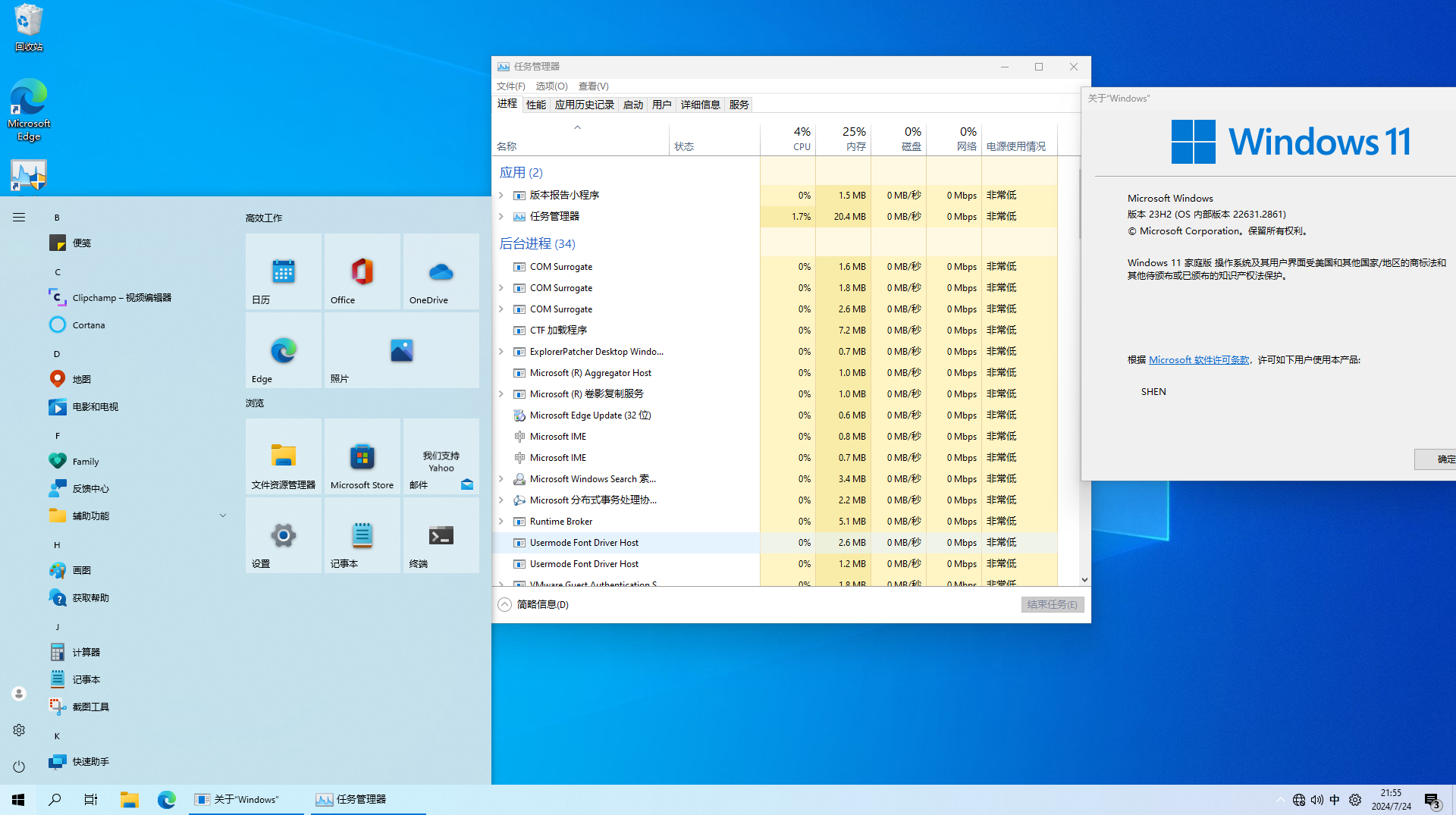Open Microsoft 软件许可条款 link
Image resolution: width=1456 pixels, height=815 pixels.
point(1199,360)
